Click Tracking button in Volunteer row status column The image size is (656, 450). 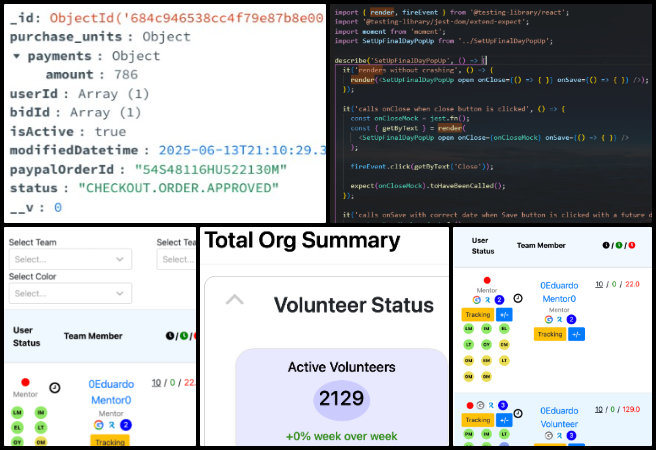pos(478,420)
